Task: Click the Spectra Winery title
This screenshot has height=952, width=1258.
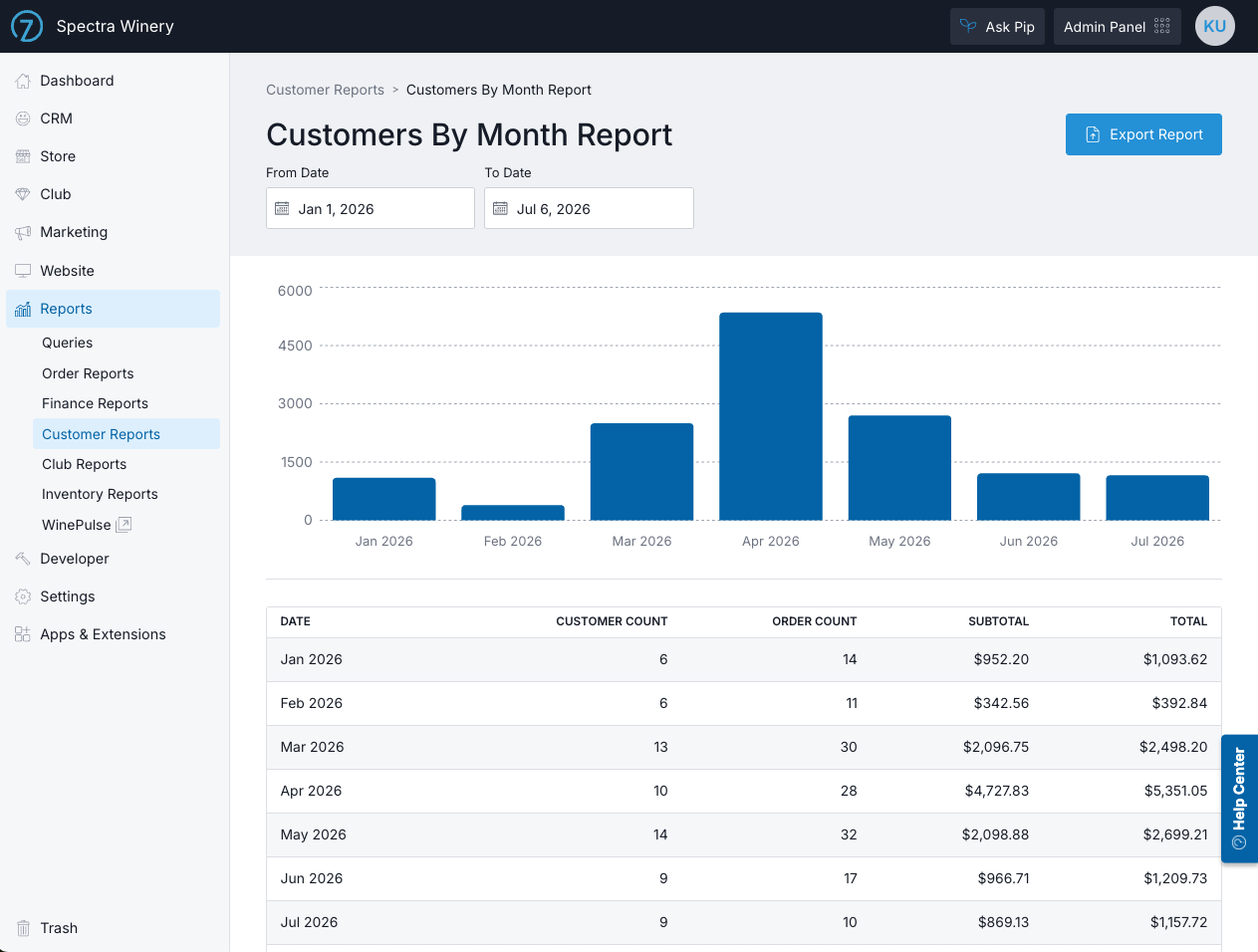Action: coord(116,26)
